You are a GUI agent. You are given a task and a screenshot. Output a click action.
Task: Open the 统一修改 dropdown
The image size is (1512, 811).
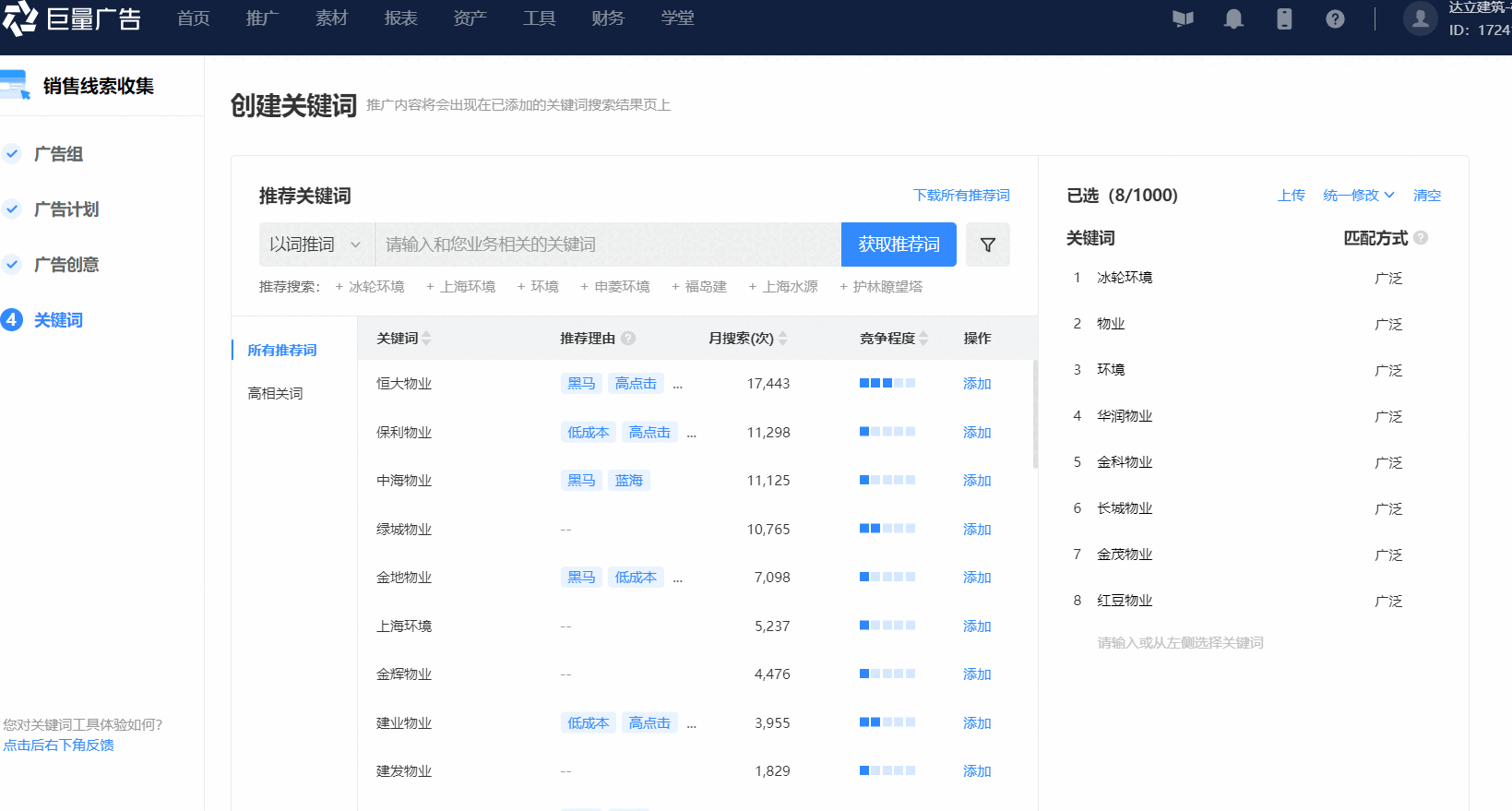(1358, 196)
